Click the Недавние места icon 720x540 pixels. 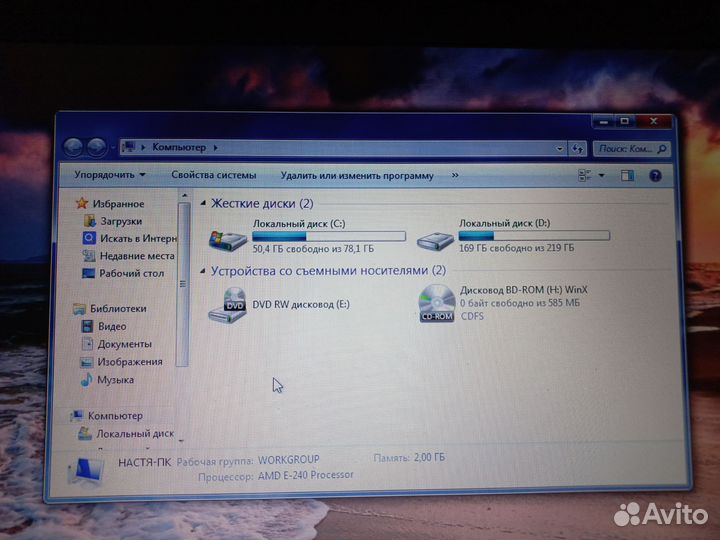(89, 255)
